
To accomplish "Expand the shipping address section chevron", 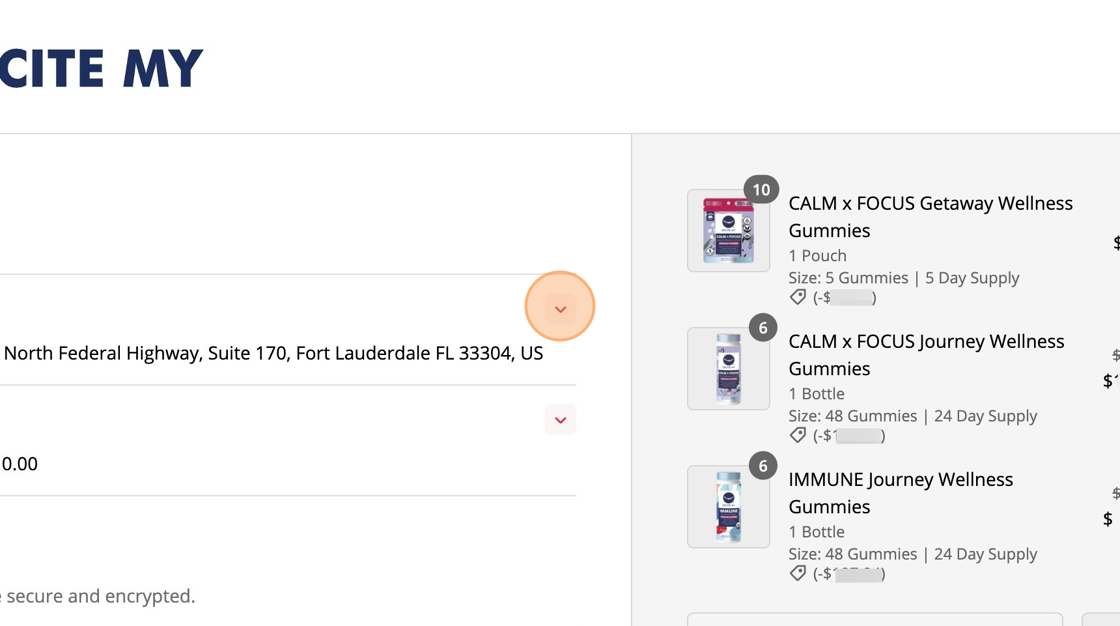I will tap(560, 309).
